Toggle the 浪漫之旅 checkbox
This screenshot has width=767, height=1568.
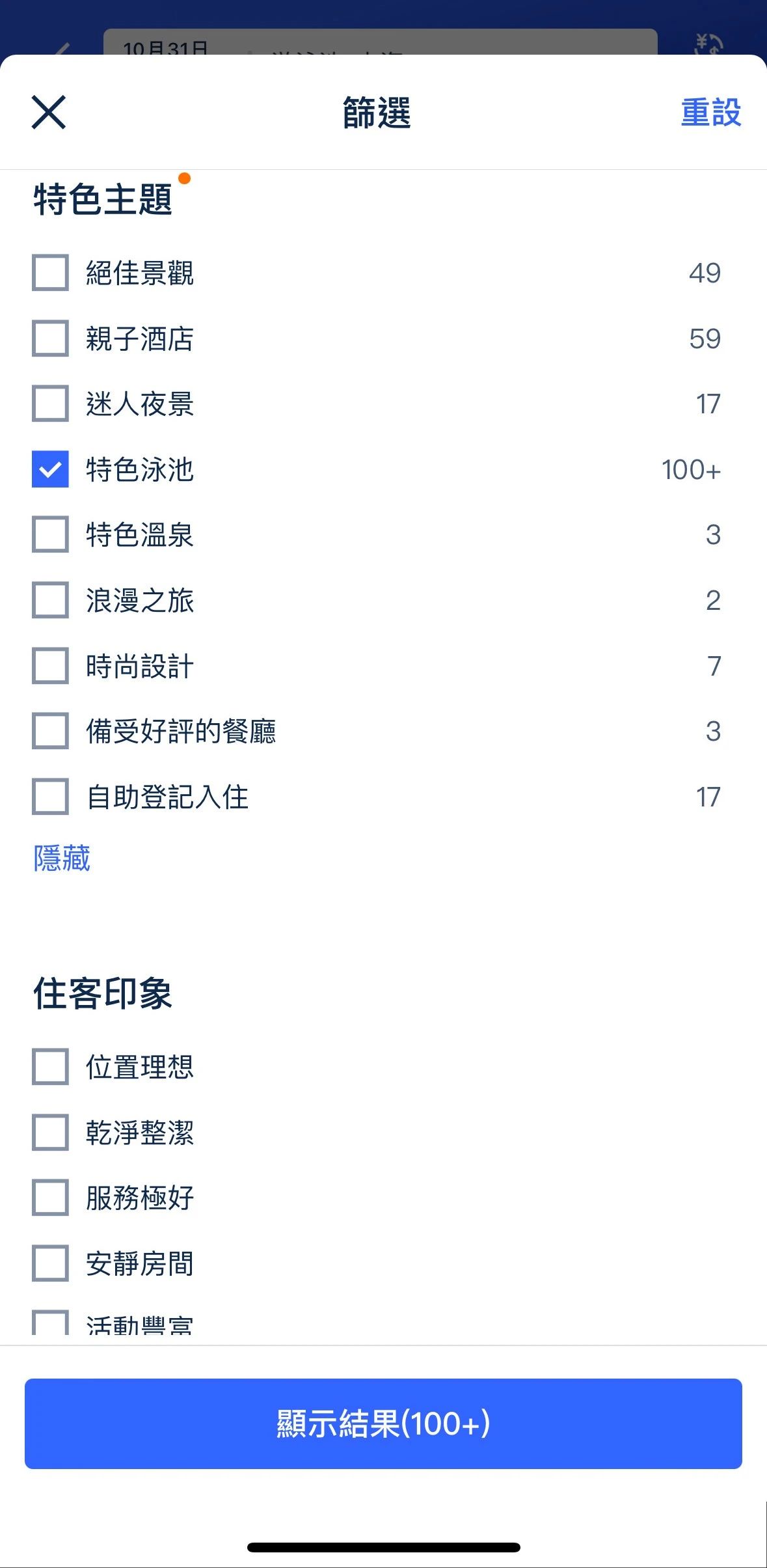tap(50, 600)
